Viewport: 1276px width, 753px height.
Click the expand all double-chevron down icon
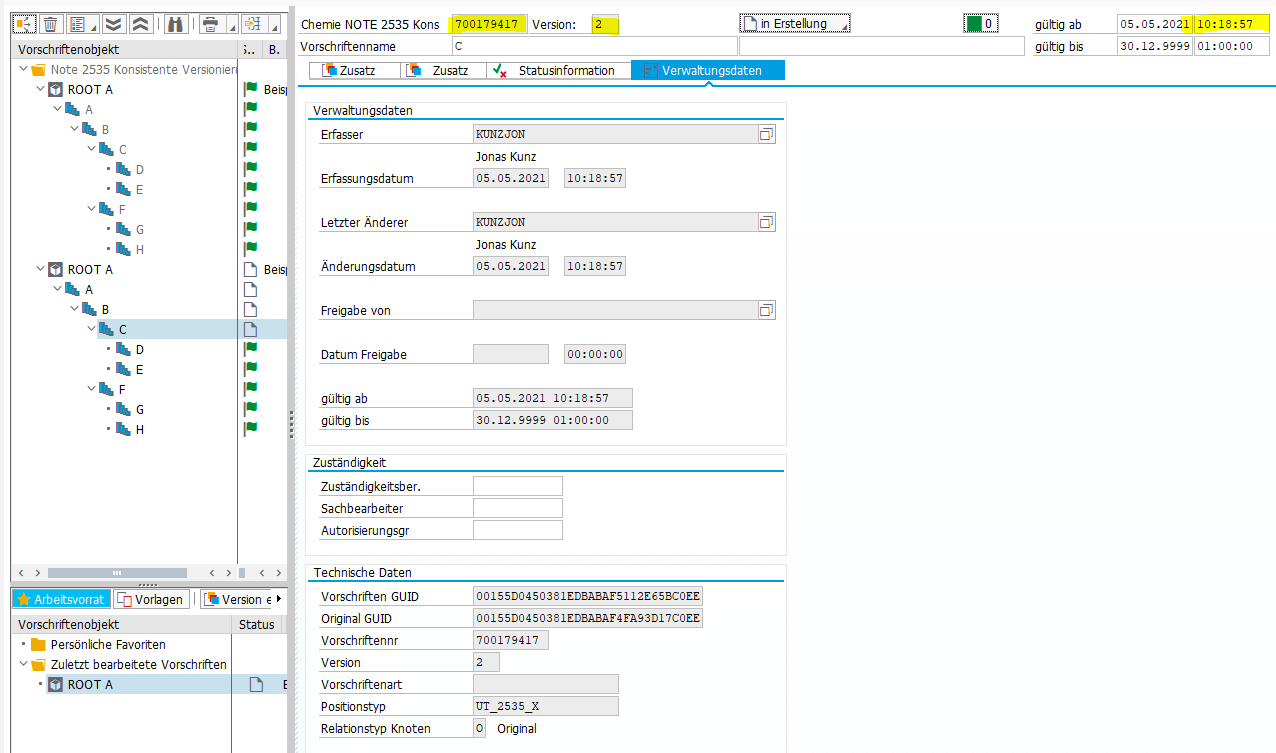click(113, 23)
